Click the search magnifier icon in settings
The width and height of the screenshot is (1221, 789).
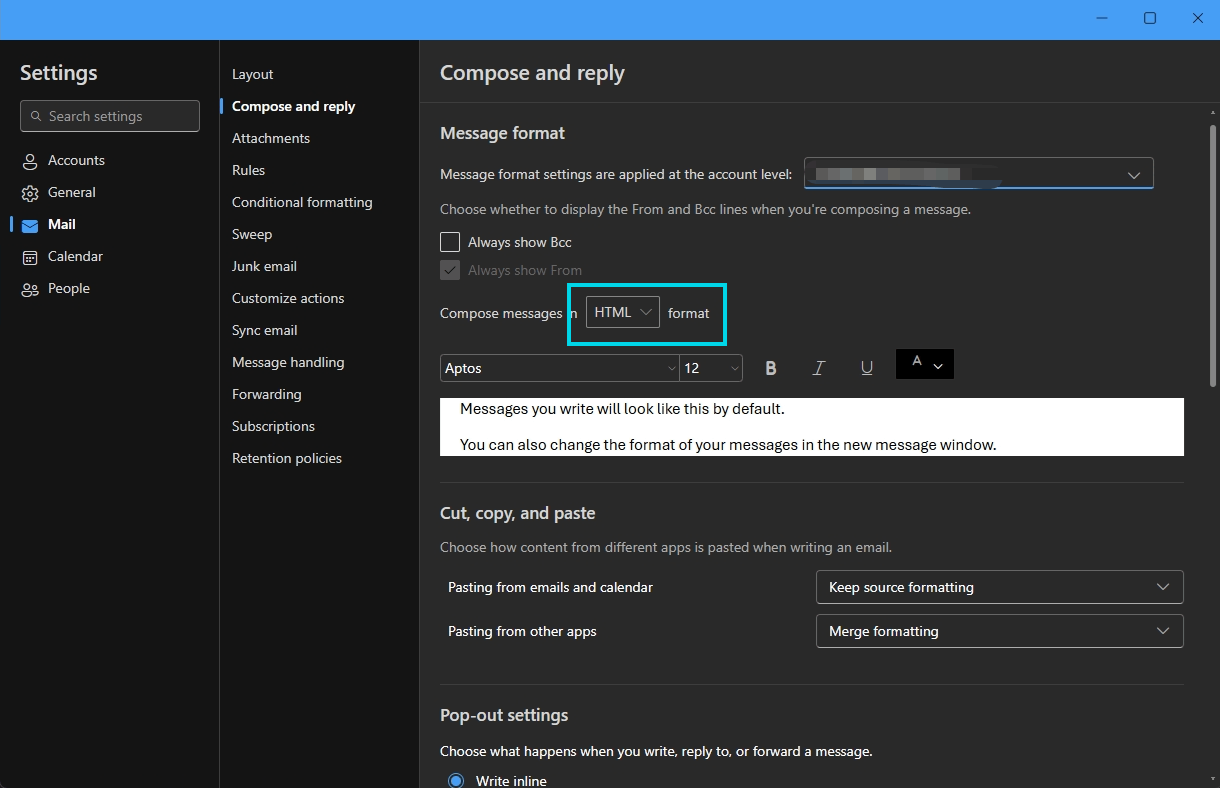36,116
